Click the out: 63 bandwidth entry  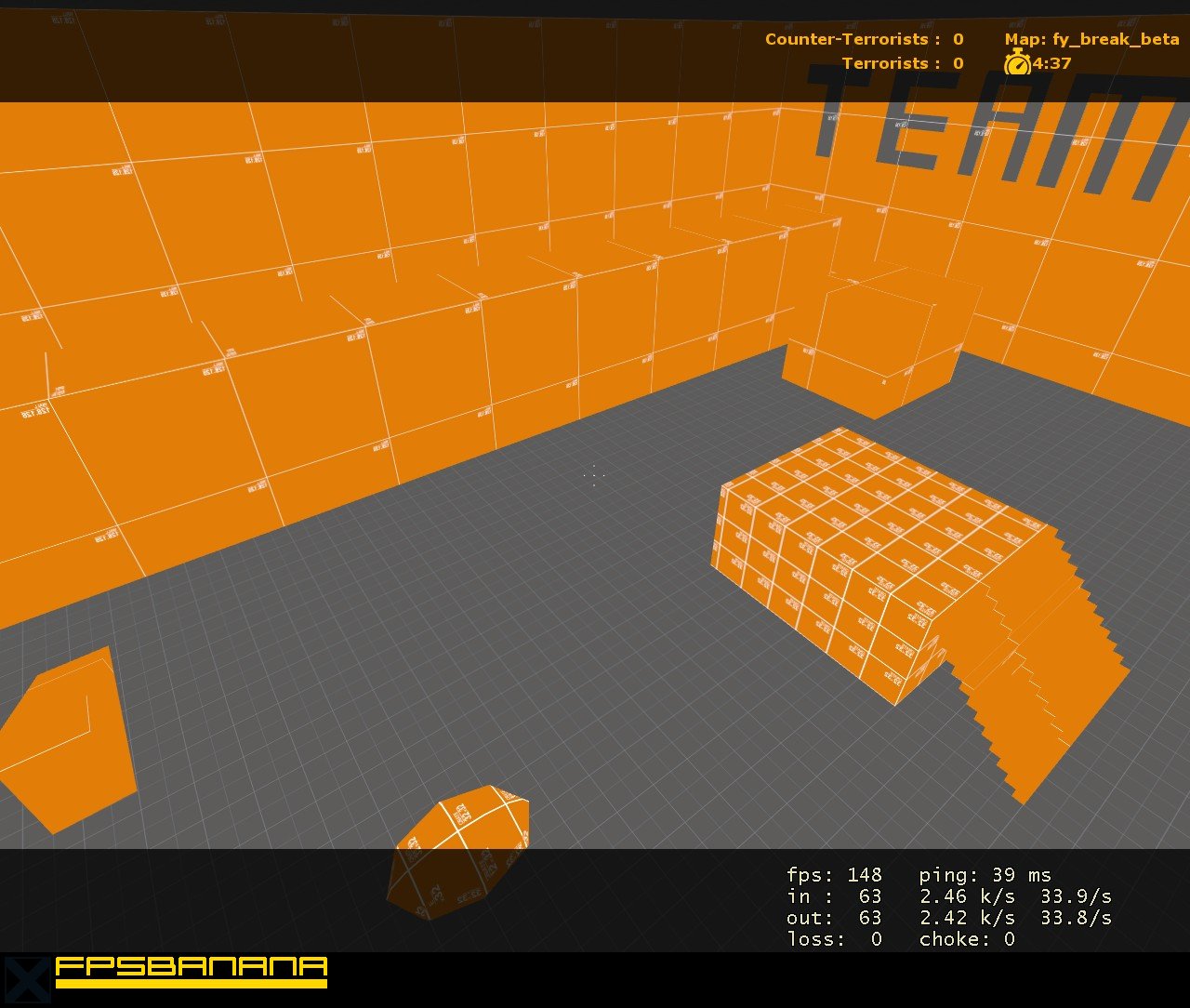click(x=830, y=918)
